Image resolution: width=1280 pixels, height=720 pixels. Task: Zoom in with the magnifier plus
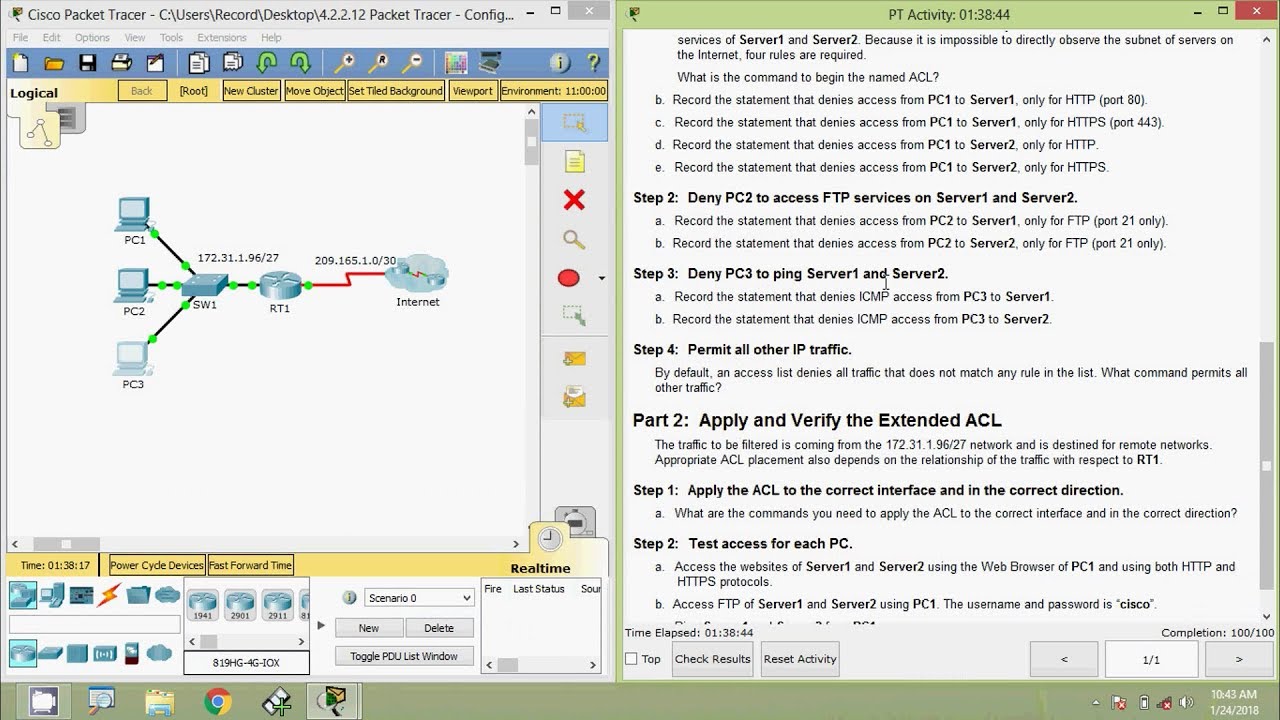pyautogui.click(x=344, y=63)
